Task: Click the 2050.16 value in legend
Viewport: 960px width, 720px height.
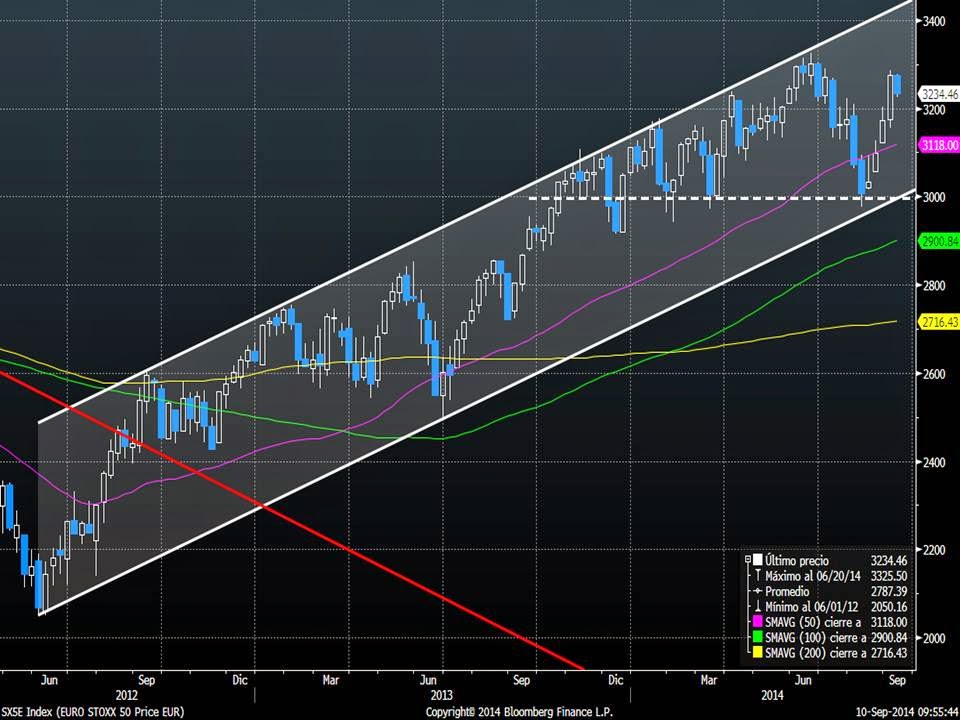Action: coord(889,607)
